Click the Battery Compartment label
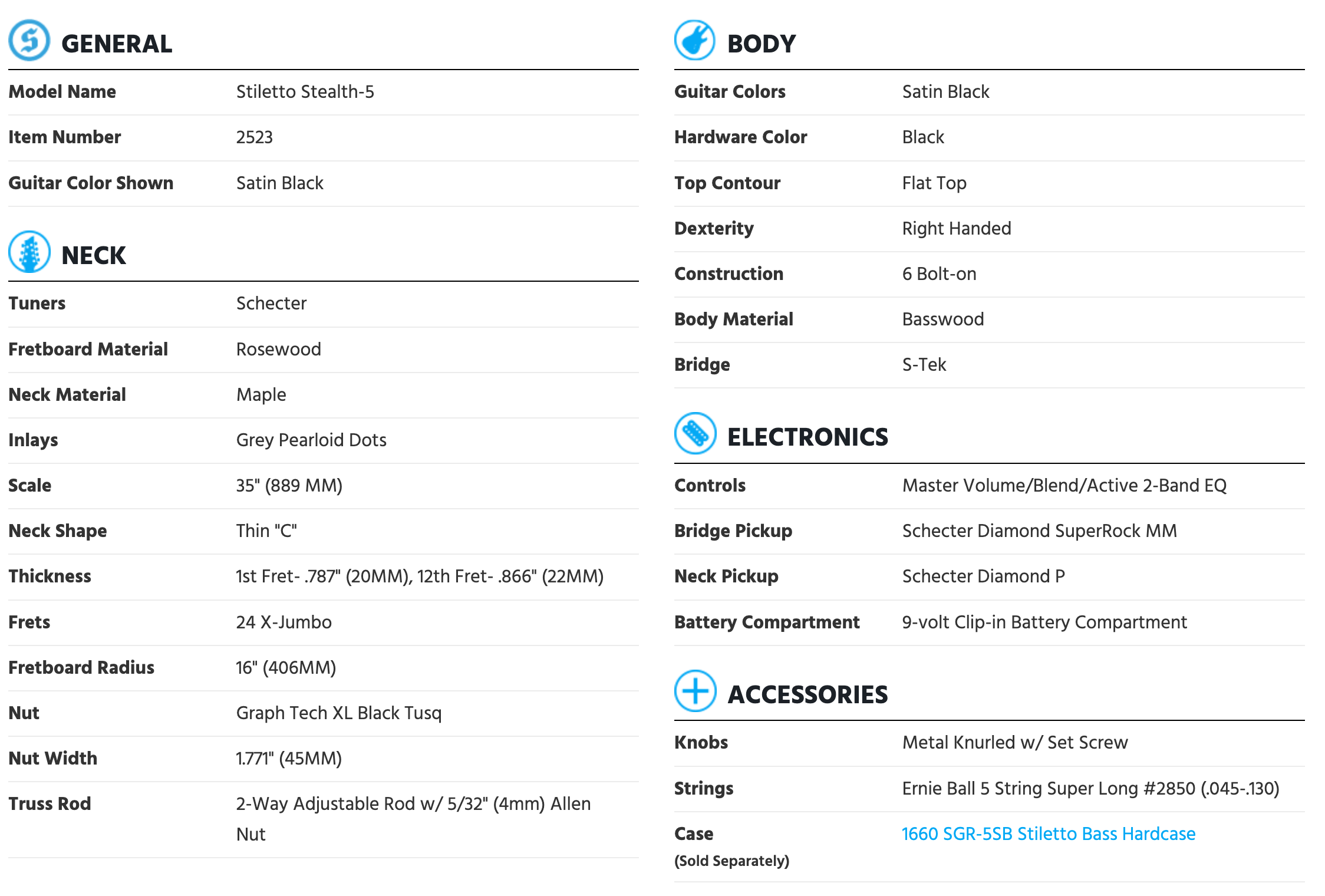The height and width of the screenshot is (896, 1325). point(766,622)
